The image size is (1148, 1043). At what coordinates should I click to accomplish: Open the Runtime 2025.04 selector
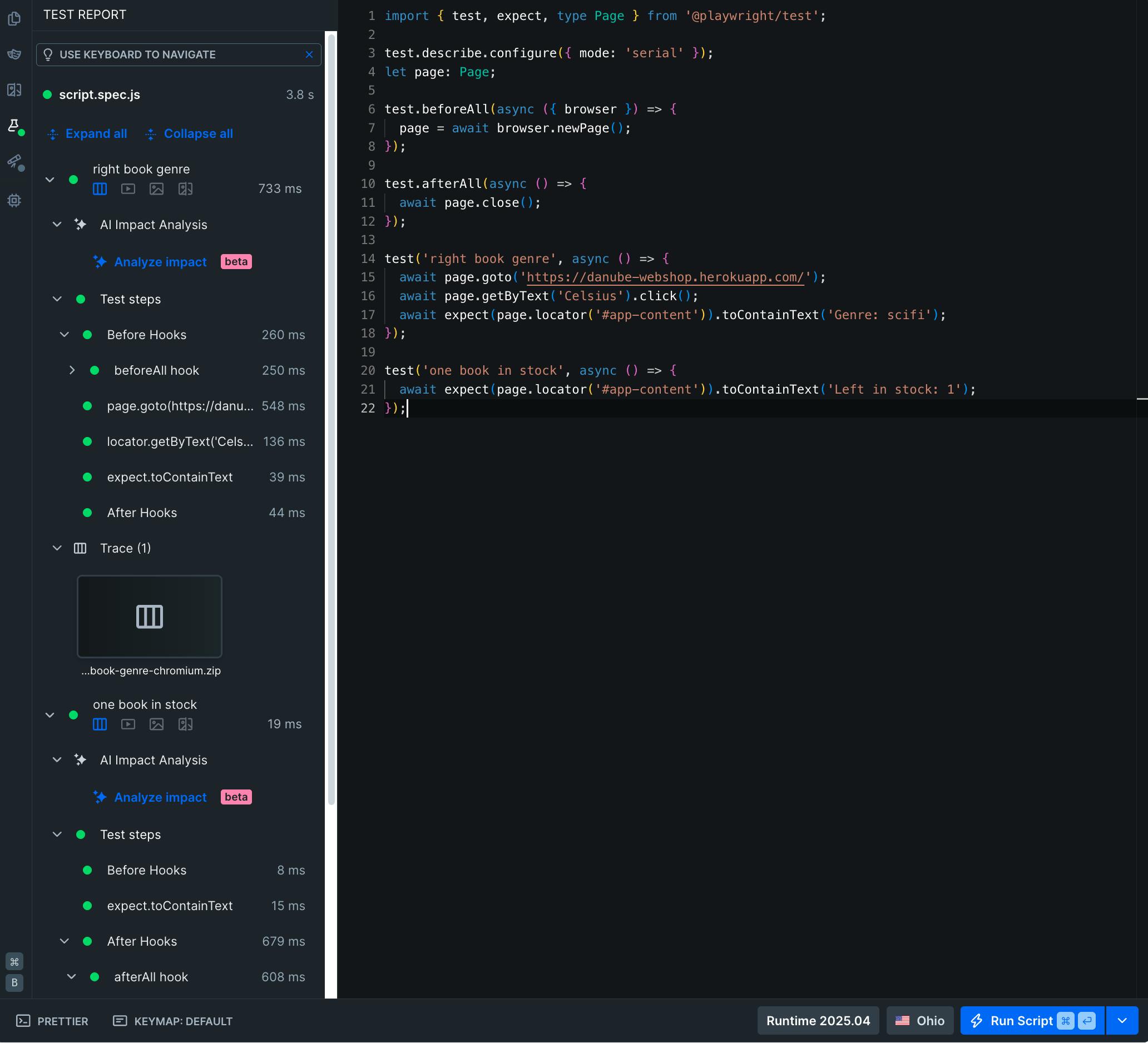(x=818, y=1020)
